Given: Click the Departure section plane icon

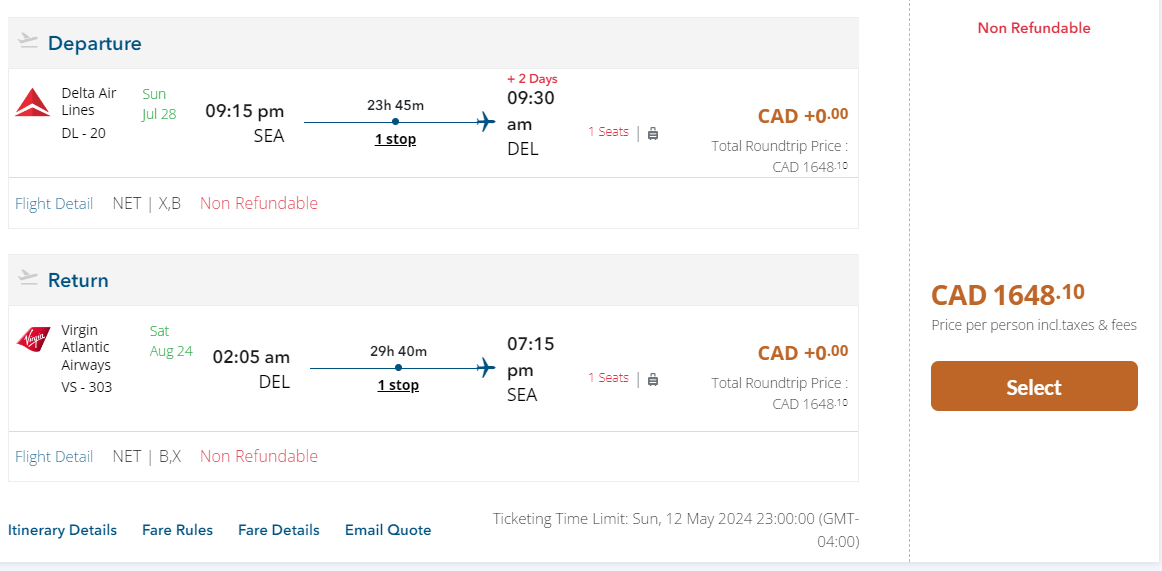Looking at the screenshot, I should (28, 42).
